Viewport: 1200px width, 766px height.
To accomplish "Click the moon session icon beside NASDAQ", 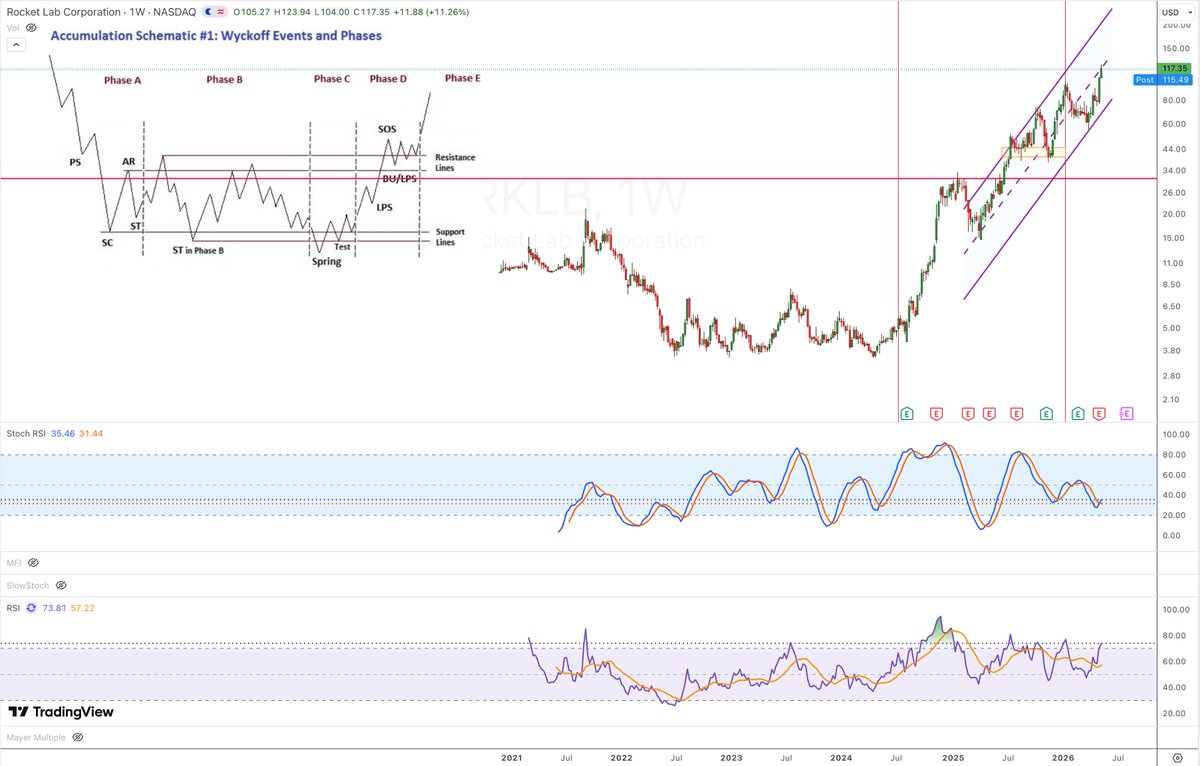I will (207, 12).
